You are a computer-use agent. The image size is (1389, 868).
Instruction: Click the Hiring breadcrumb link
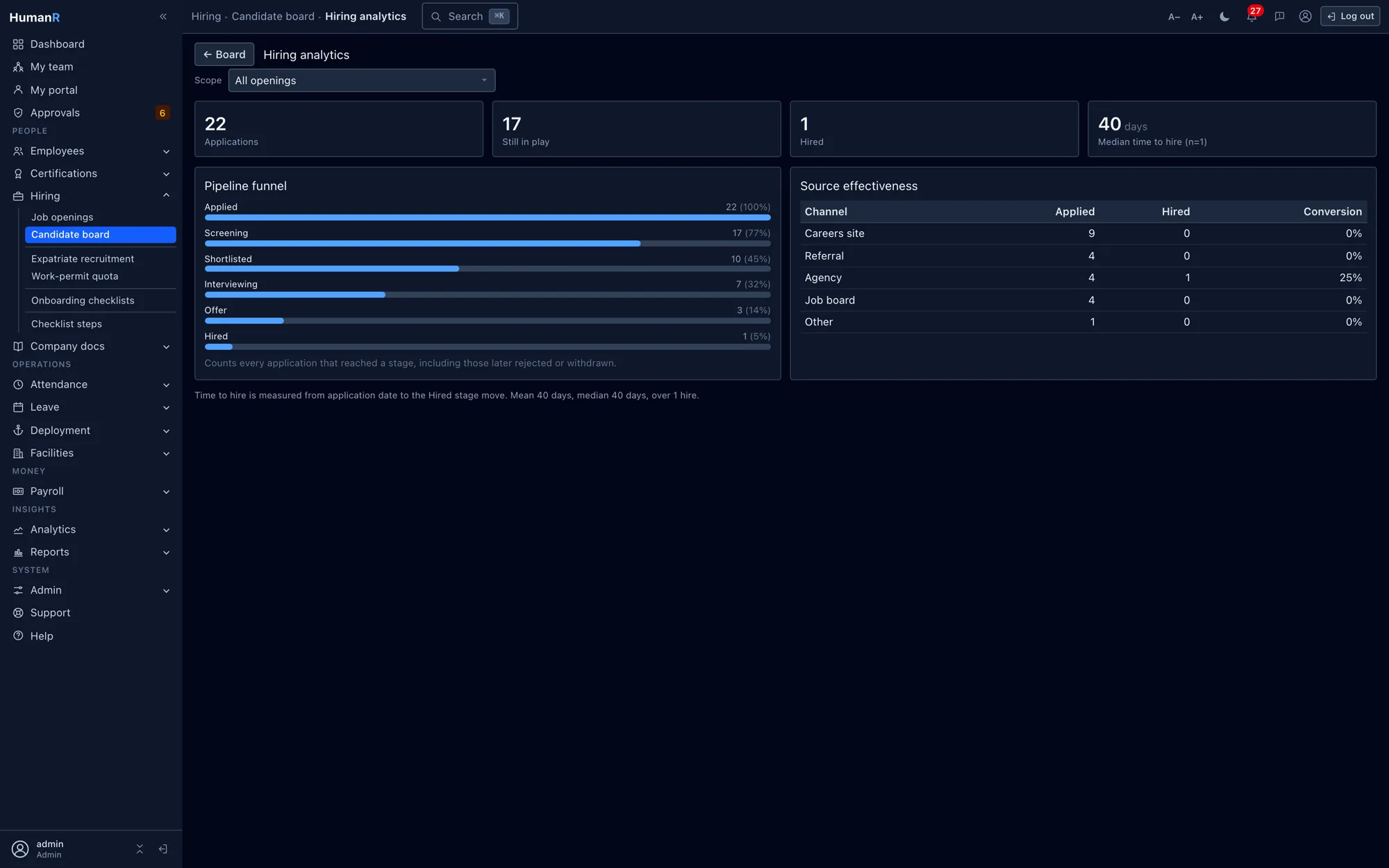pyautogui.click(x=206, y=16)
